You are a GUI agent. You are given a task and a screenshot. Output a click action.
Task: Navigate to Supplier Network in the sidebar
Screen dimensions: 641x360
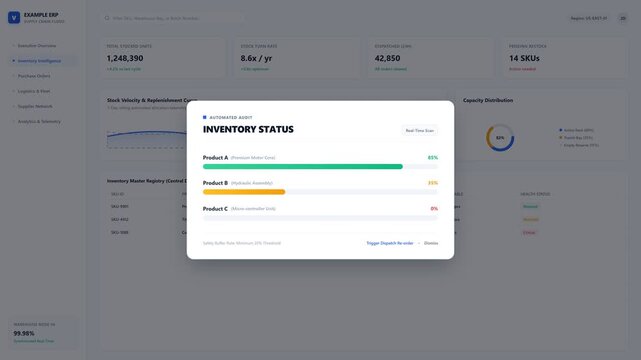(35, 106)
